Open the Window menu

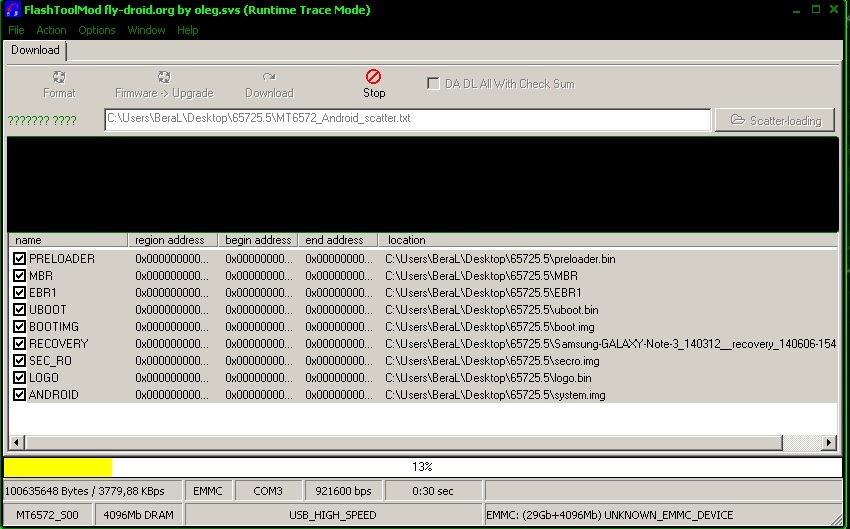[147, 30]
